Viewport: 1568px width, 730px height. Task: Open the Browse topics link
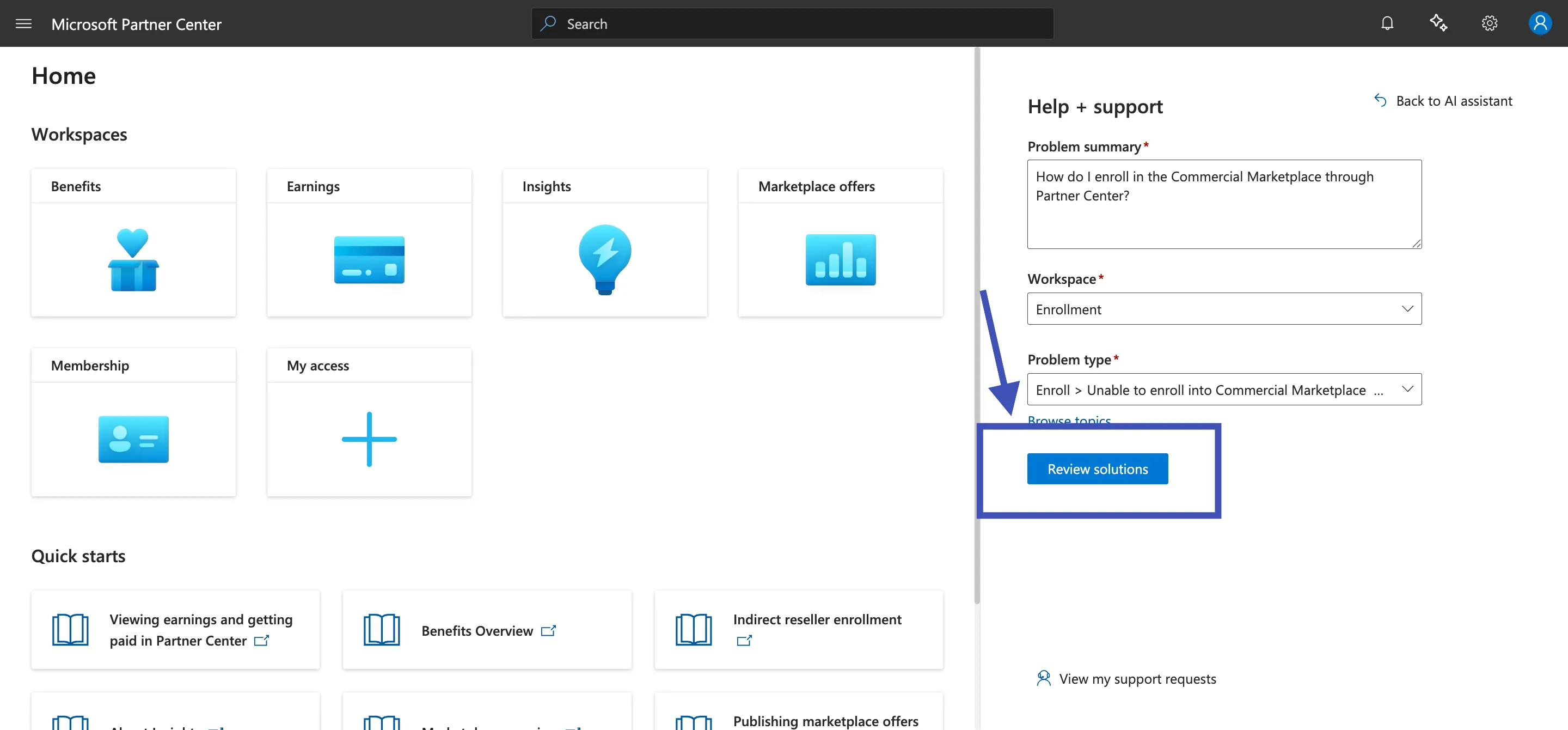[1069, 420]
